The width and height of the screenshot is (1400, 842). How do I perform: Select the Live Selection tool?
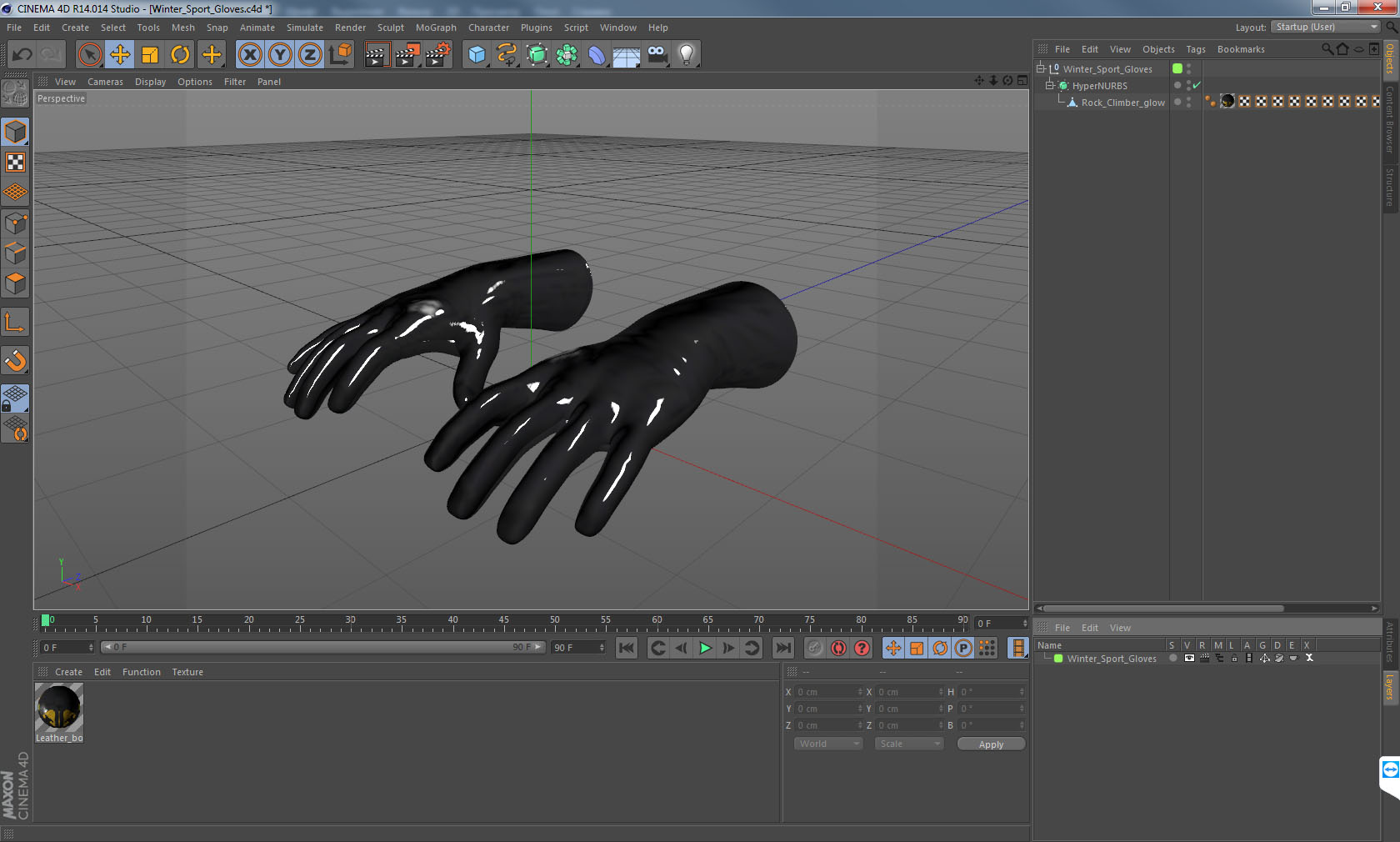tap(89, 55)
